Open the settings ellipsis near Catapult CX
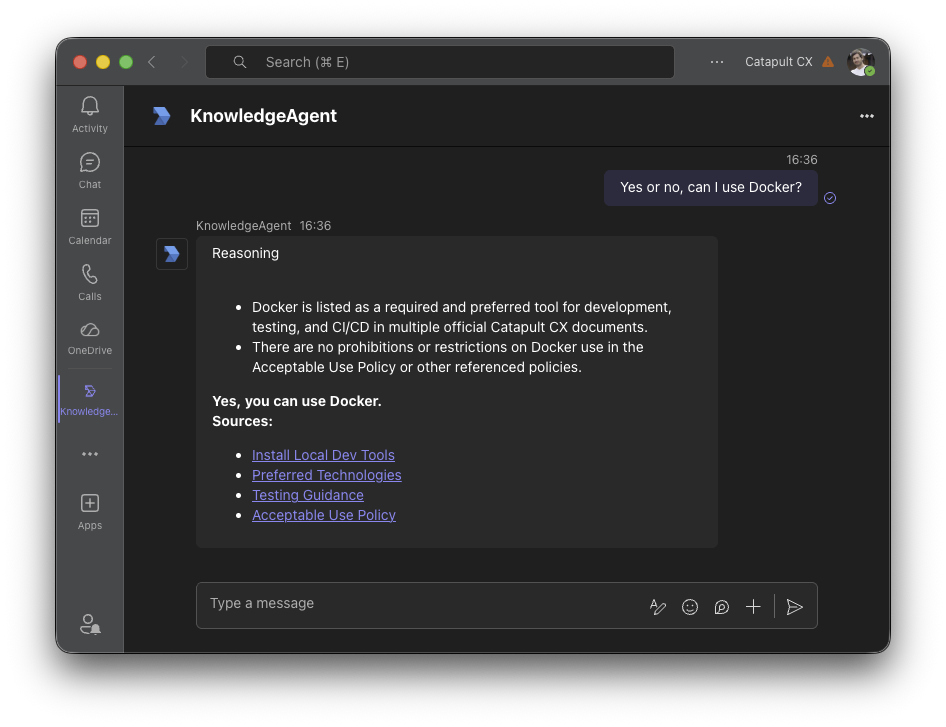The height and width of the screenshot is (727, 946). click(717, 61)
